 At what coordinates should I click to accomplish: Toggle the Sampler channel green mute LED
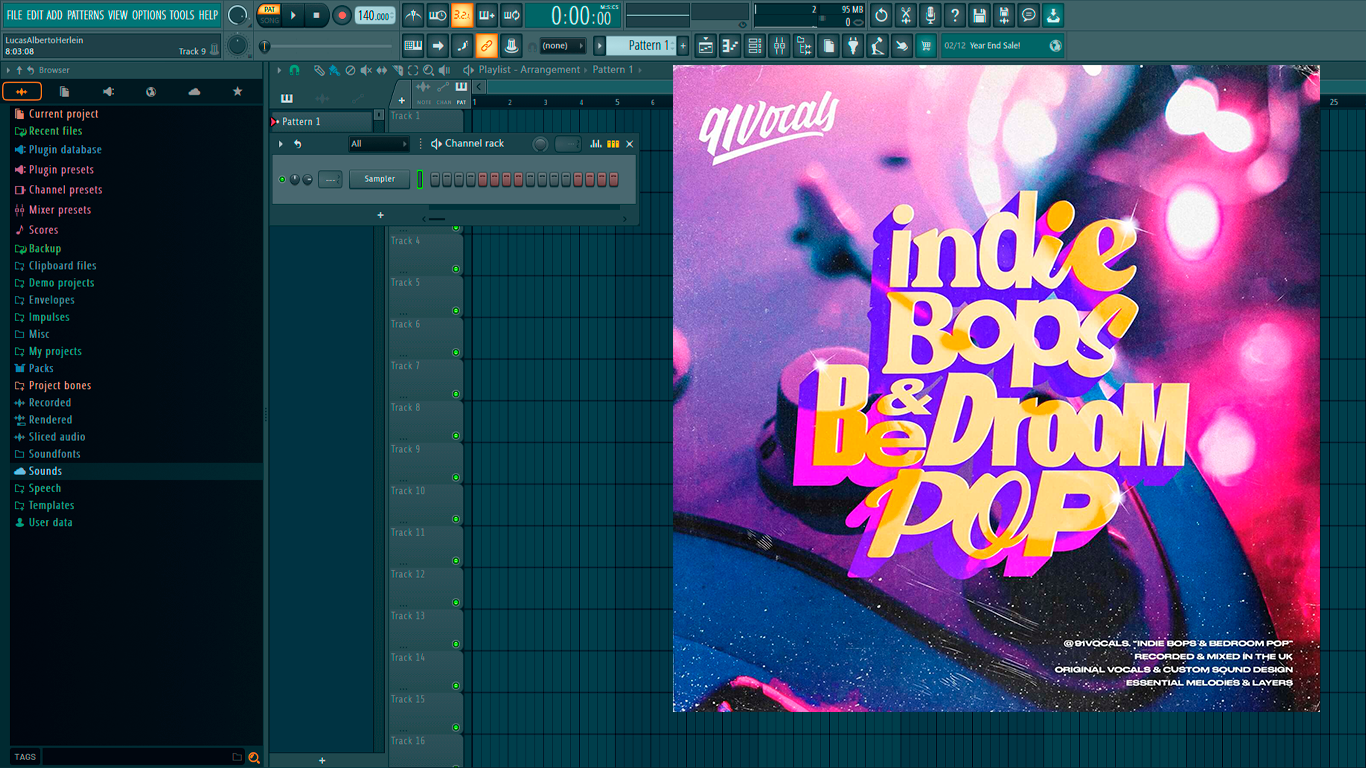click(x=282, y=179)
